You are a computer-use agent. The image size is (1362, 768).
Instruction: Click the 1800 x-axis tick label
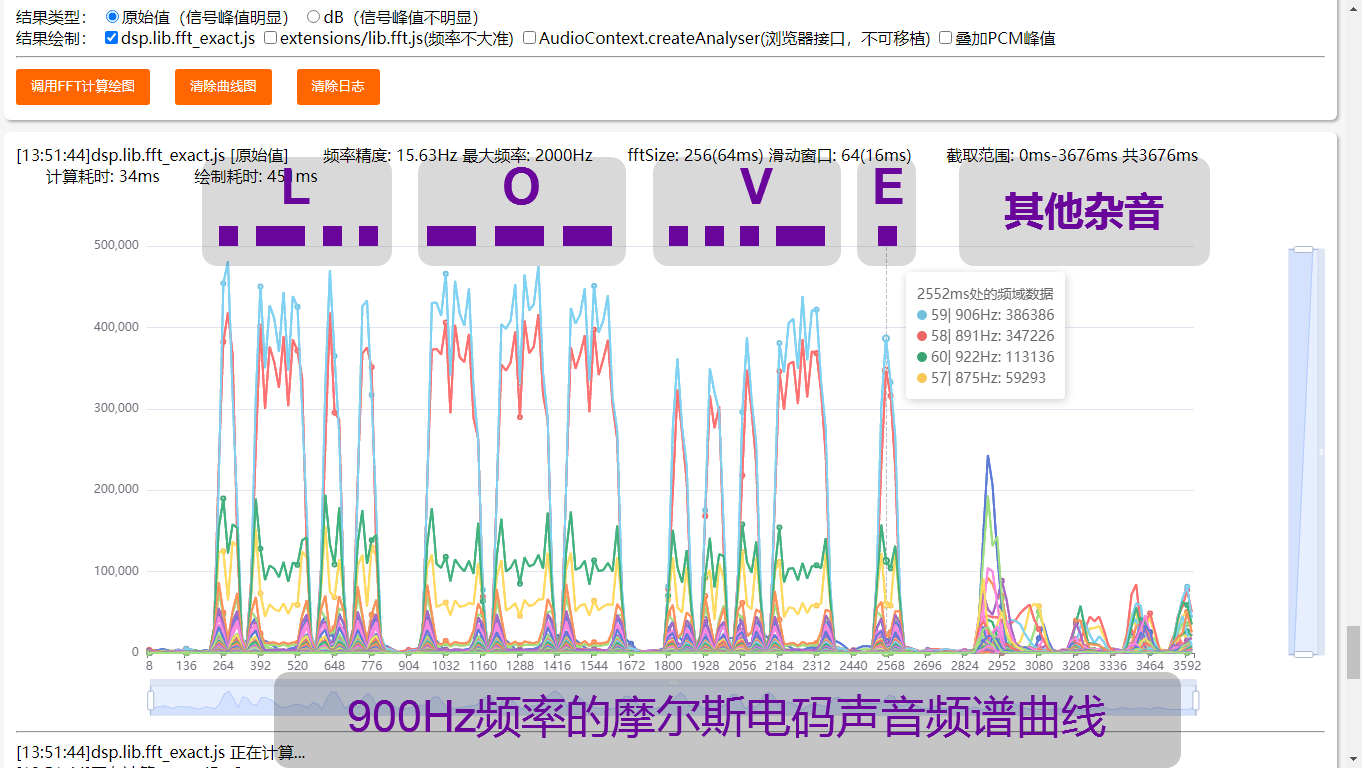(668, 665)
